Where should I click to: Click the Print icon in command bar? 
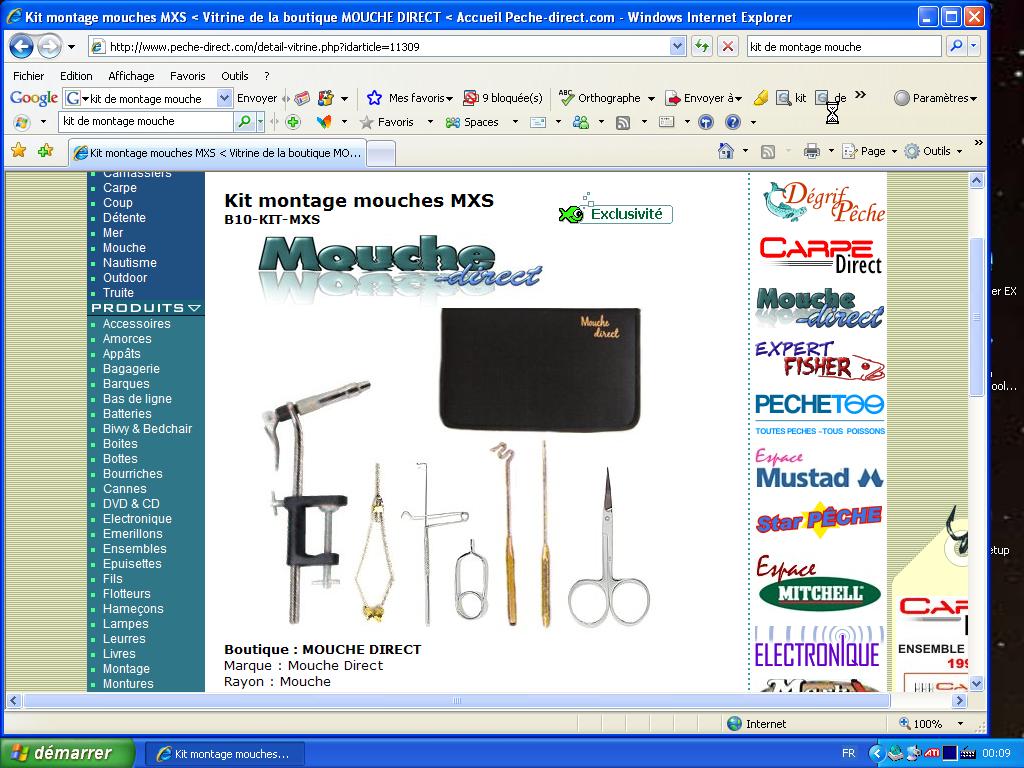click(812, 152)
